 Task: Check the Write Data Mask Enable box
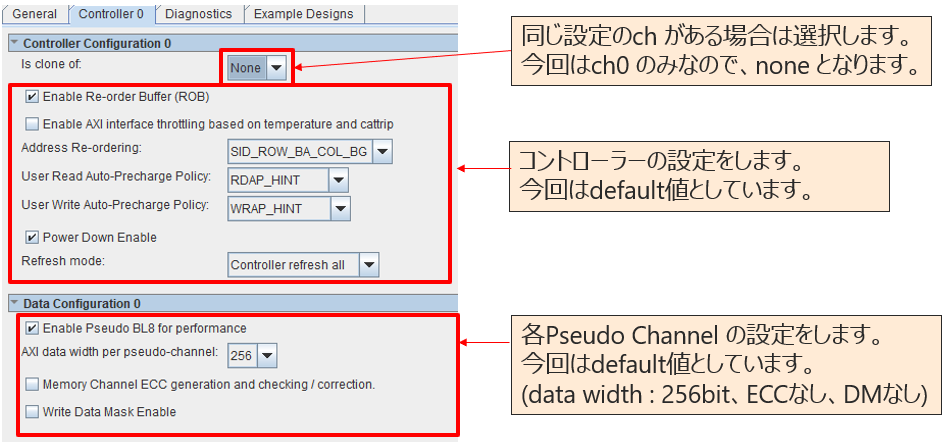point(34,411)
